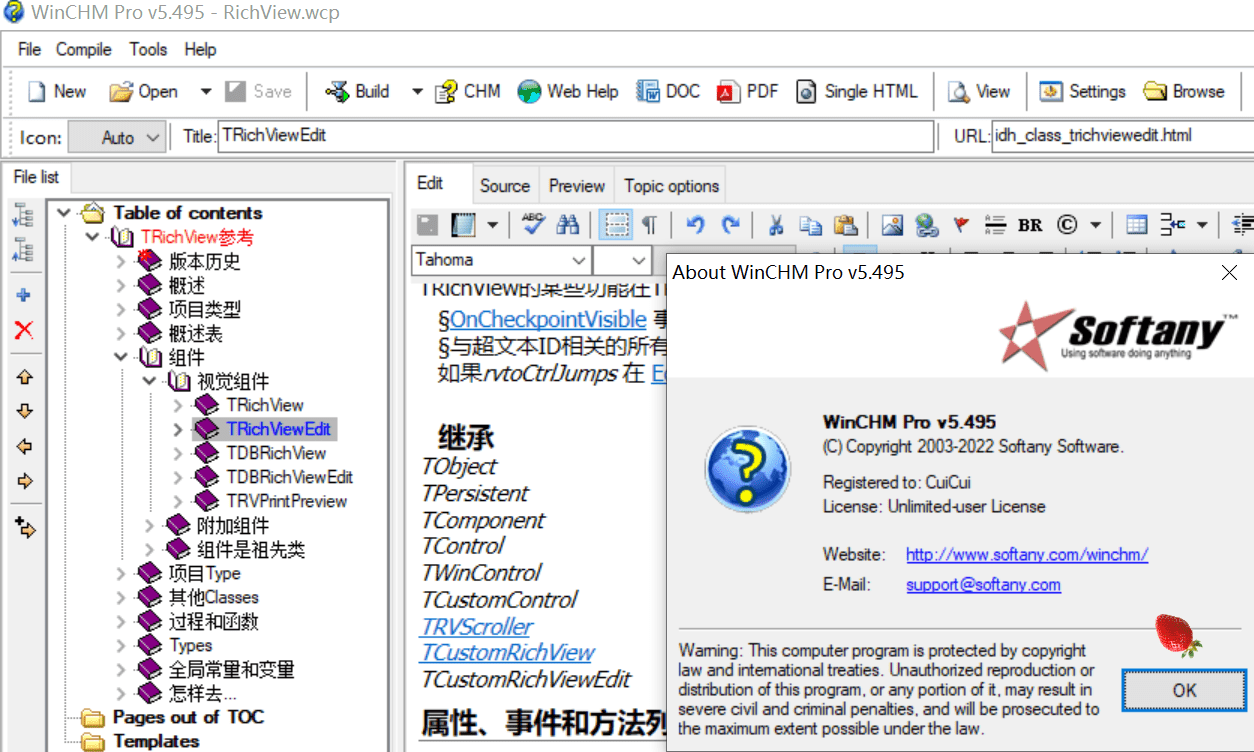Click the Build toolbar button
The width and height of the screenshot is (1254, 752).
click(358, 91)
